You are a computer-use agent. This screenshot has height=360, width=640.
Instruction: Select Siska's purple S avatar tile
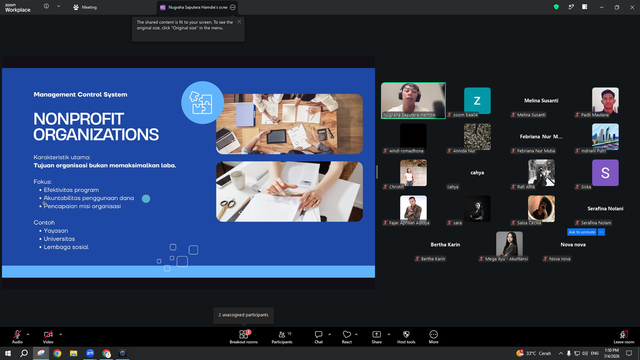pos(605,173)
